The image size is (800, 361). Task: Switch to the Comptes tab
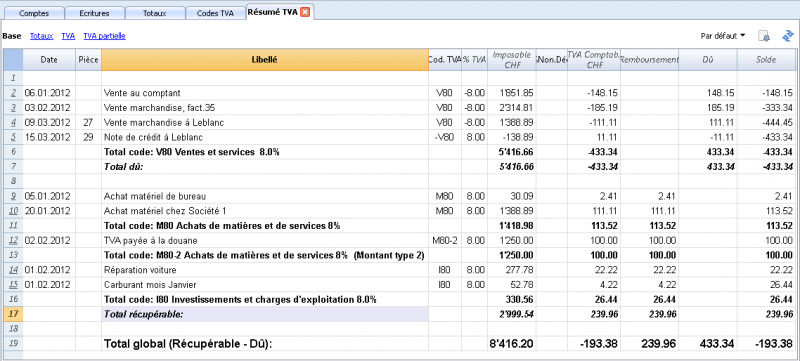click(x=34, y=14)
